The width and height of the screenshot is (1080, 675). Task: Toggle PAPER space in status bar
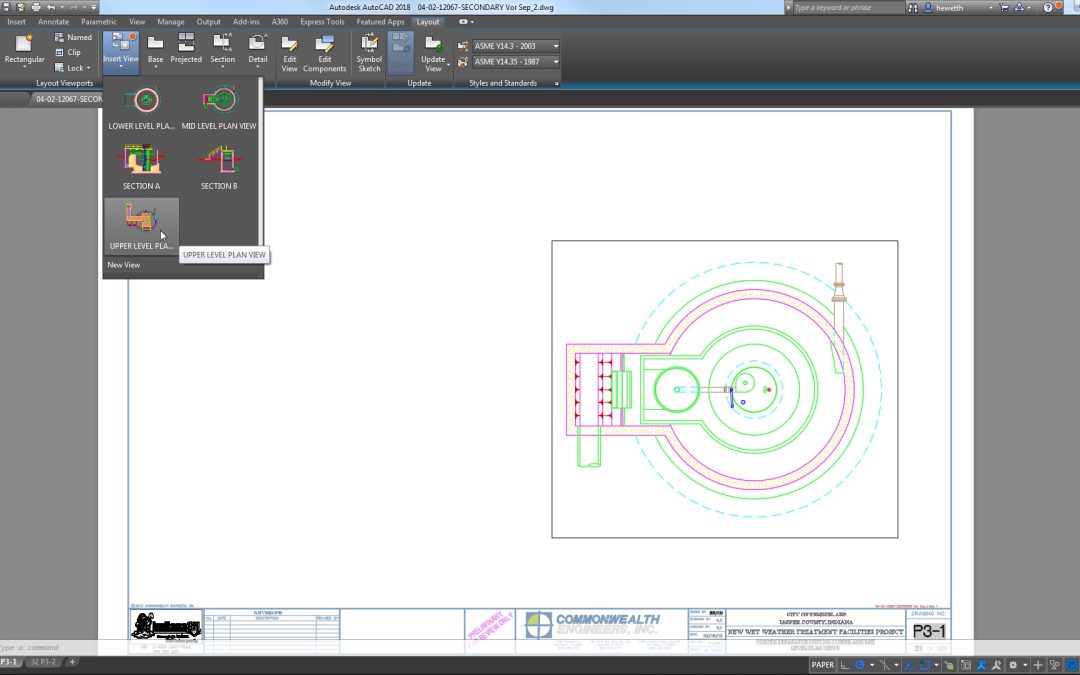[822, 665]
